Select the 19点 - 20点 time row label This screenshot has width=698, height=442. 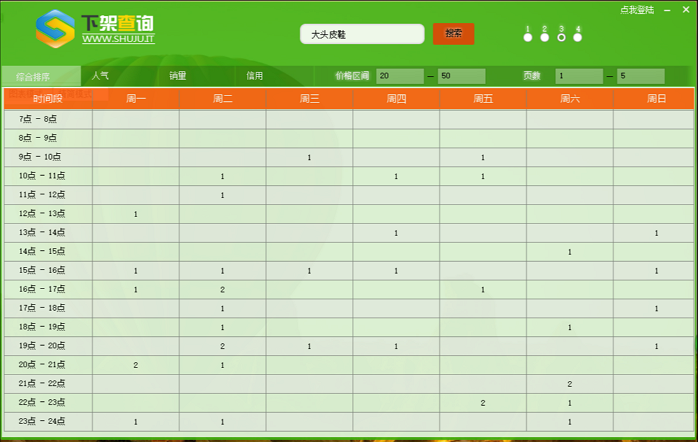42,346
